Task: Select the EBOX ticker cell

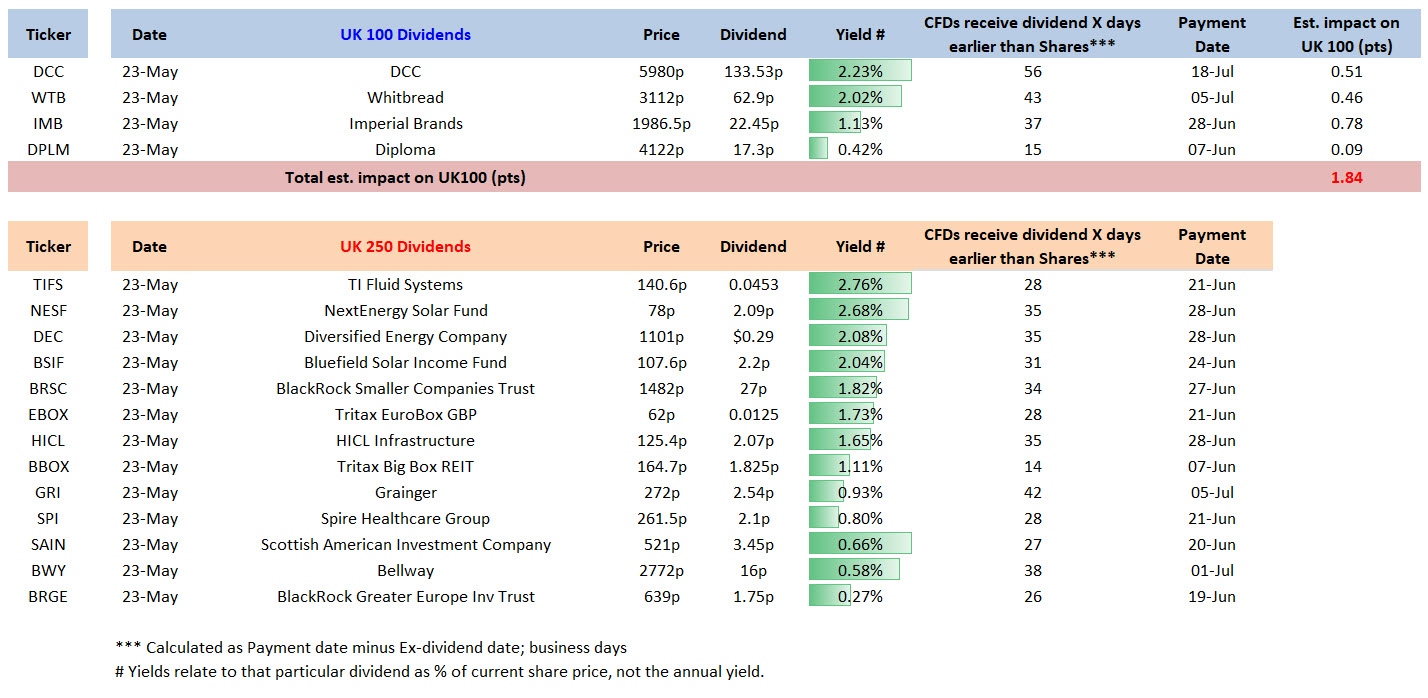Action: (48, 414)
